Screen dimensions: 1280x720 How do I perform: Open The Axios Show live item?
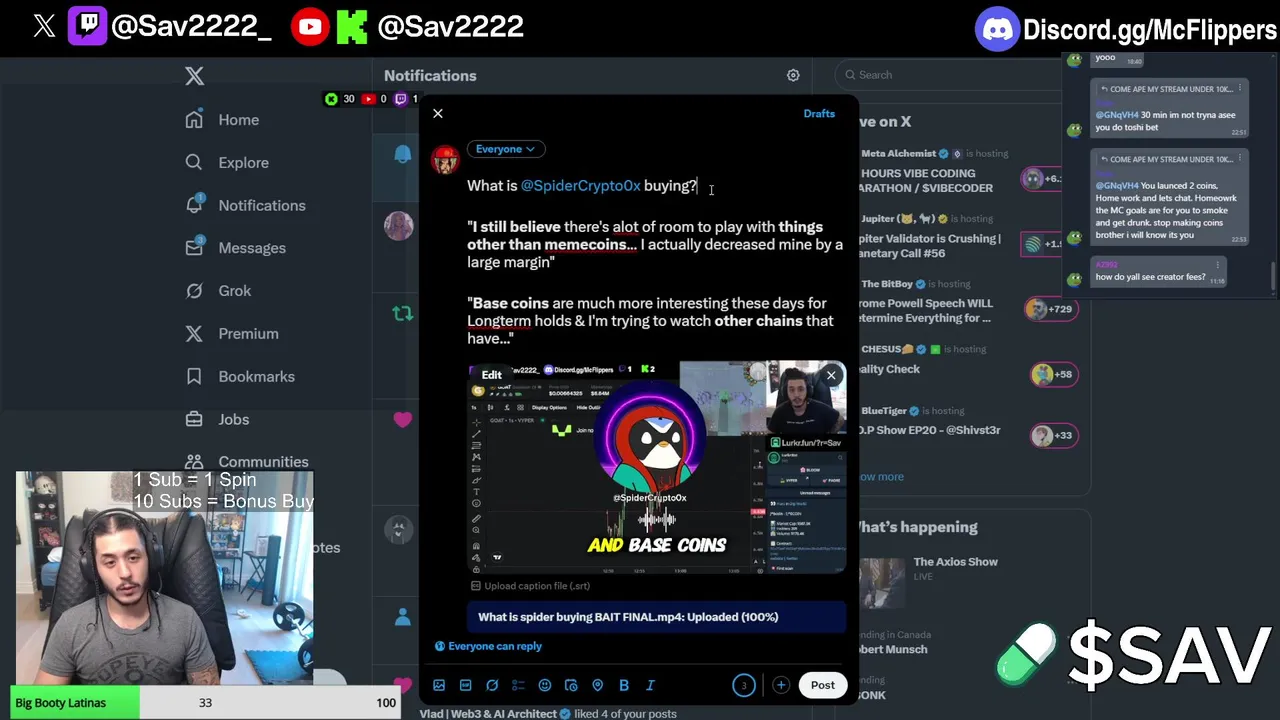955,568
